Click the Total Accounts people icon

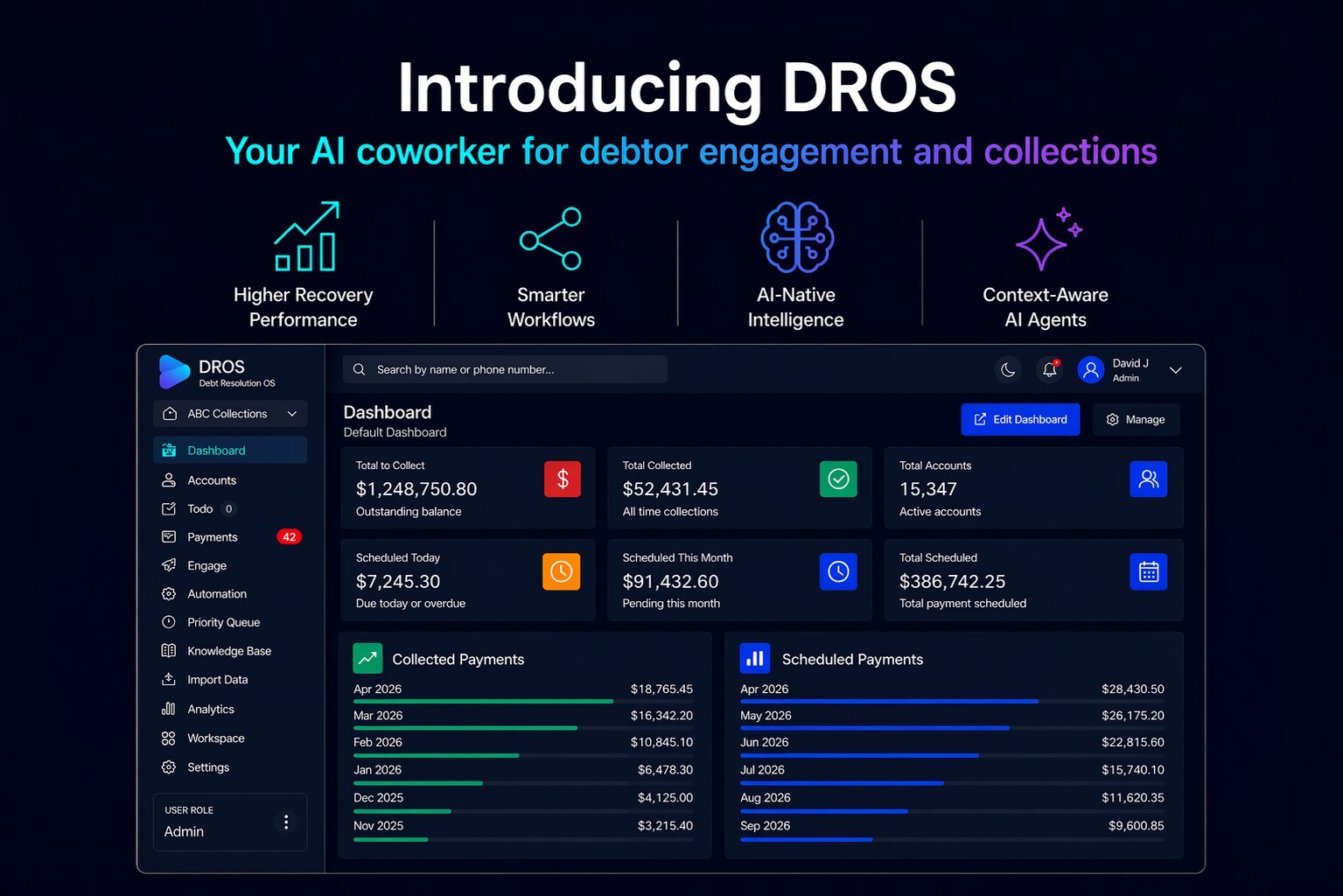pyautogui.click(x=1148, y=479)
